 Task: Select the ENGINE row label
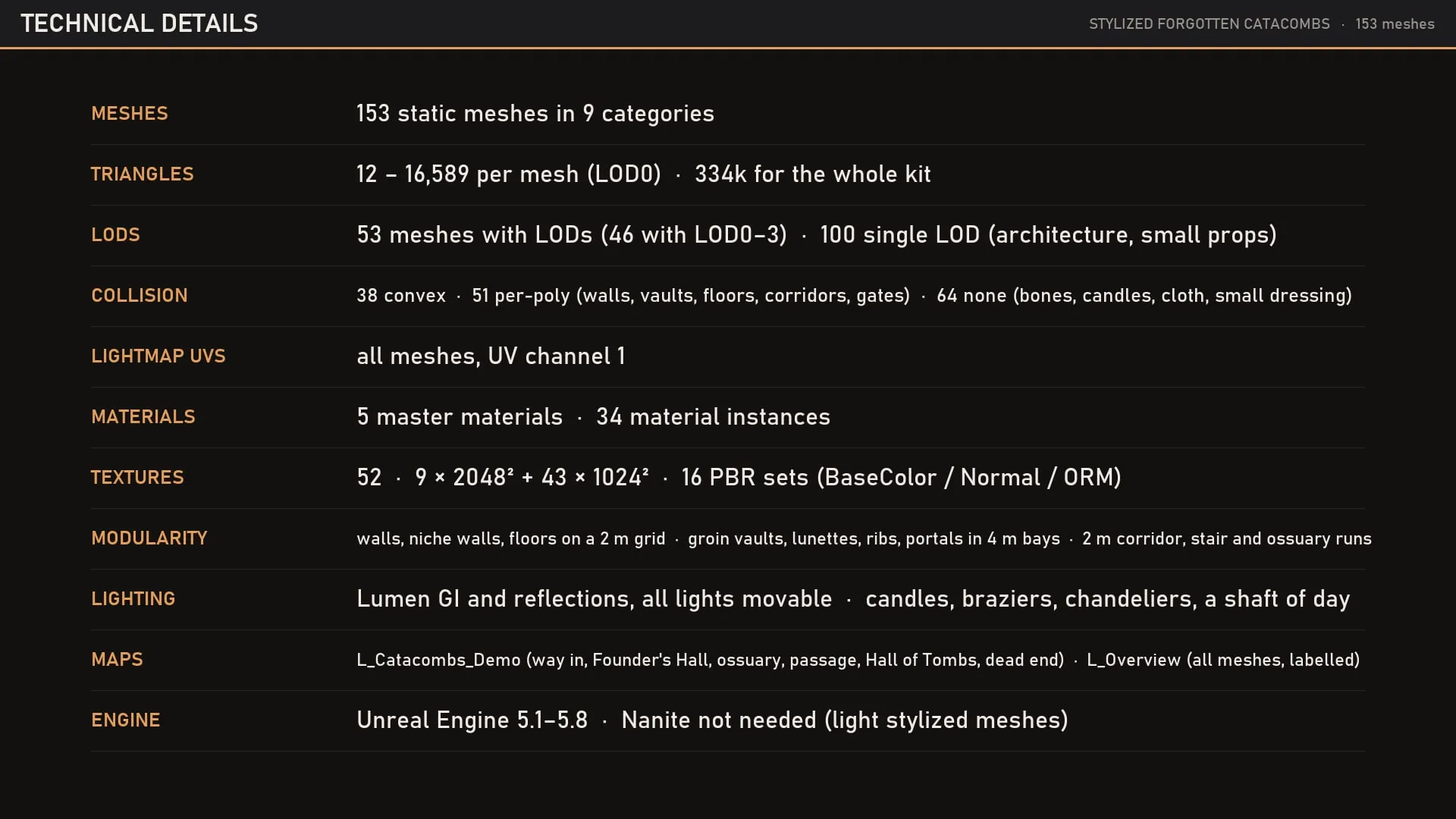point(126,720)
